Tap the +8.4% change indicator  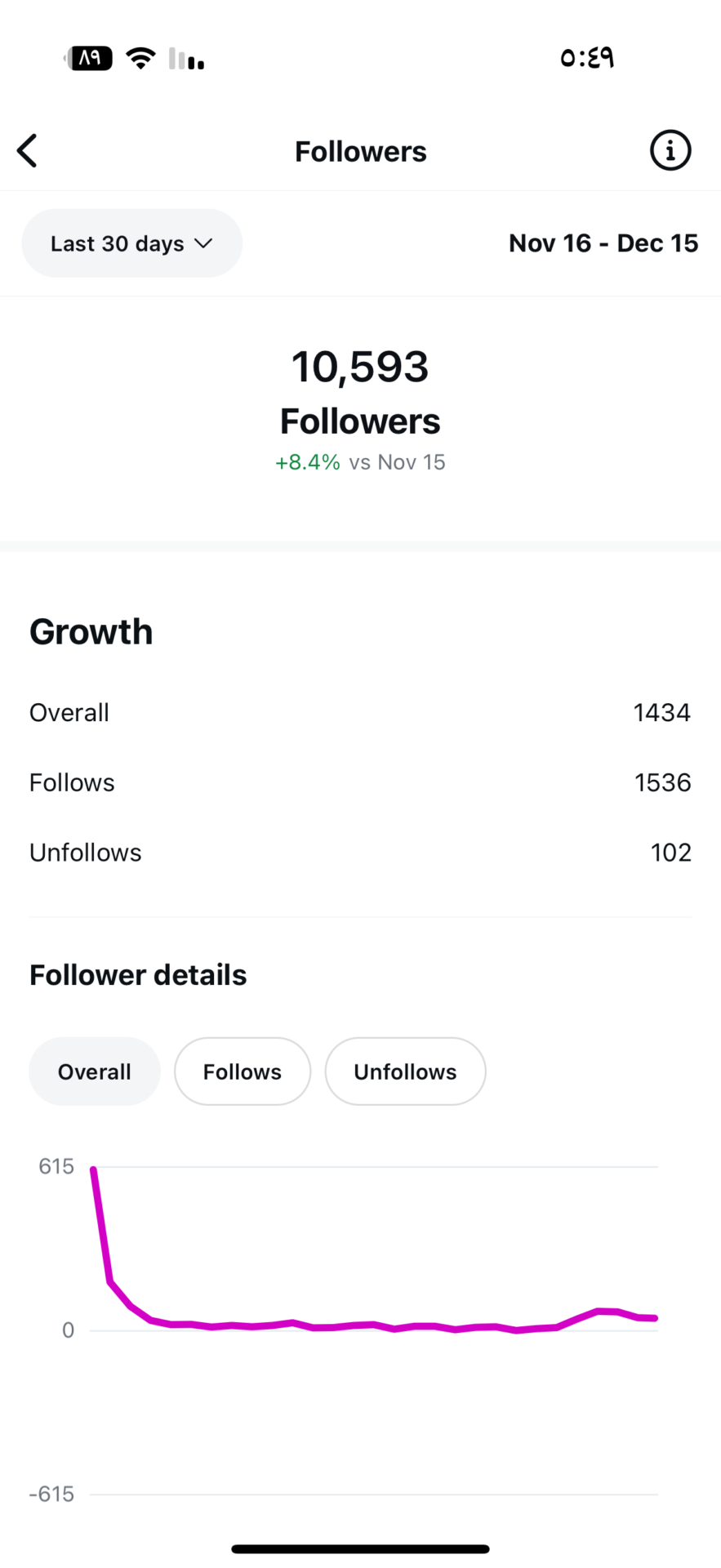coord(308,462)
